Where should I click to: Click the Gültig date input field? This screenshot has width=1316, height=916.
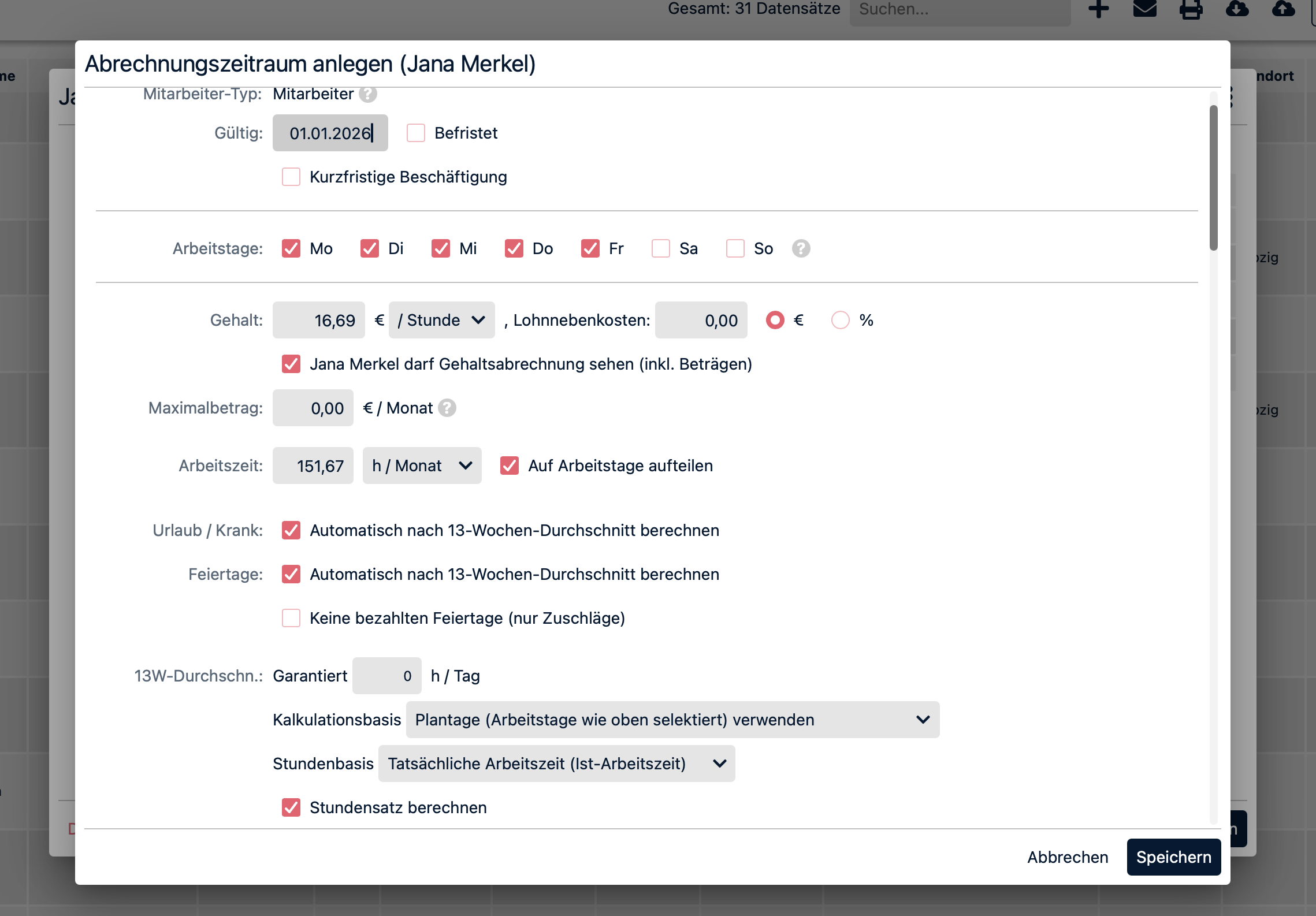click(330, 133)
